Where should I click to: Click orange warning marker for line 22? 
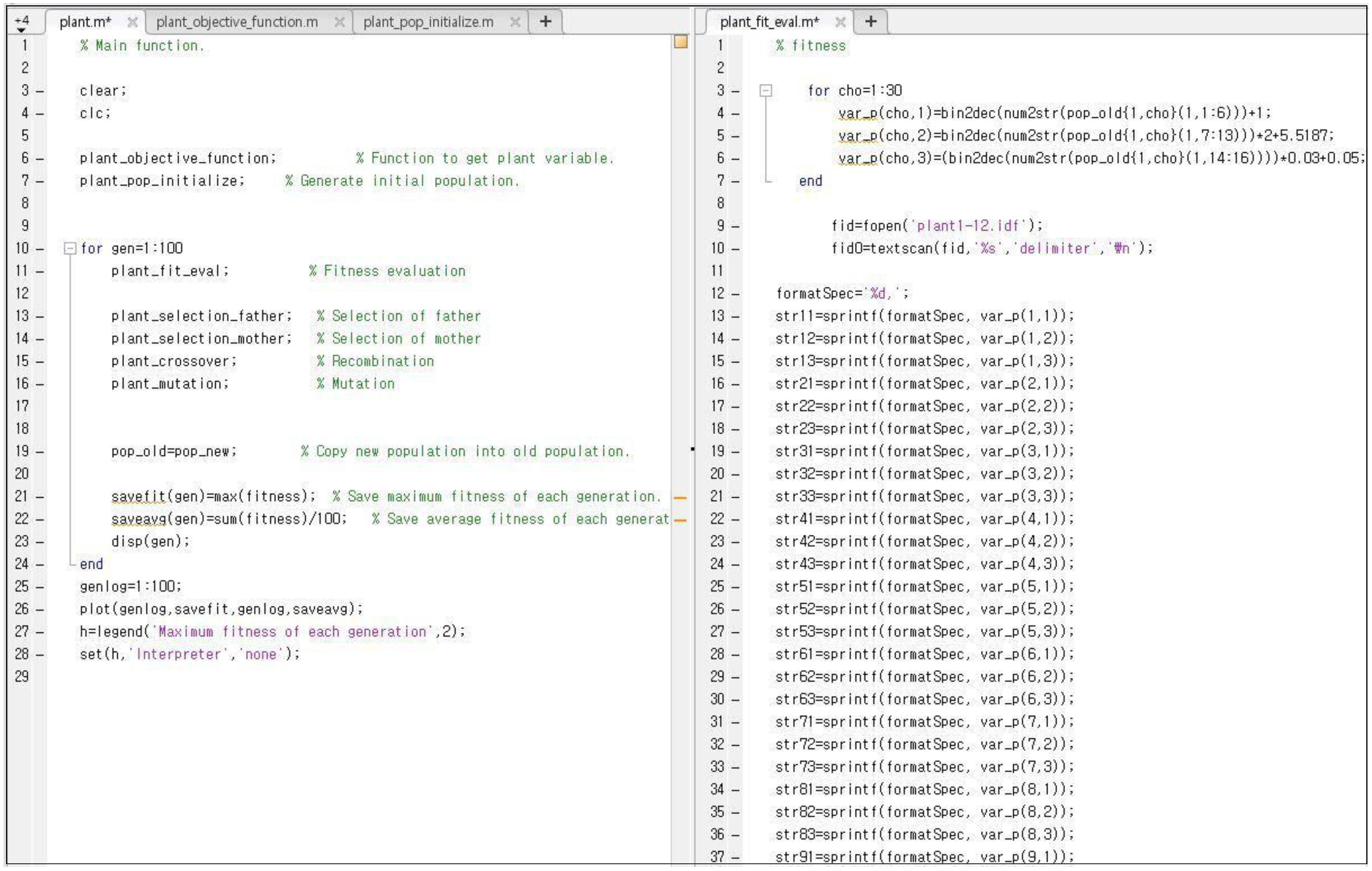680,520
